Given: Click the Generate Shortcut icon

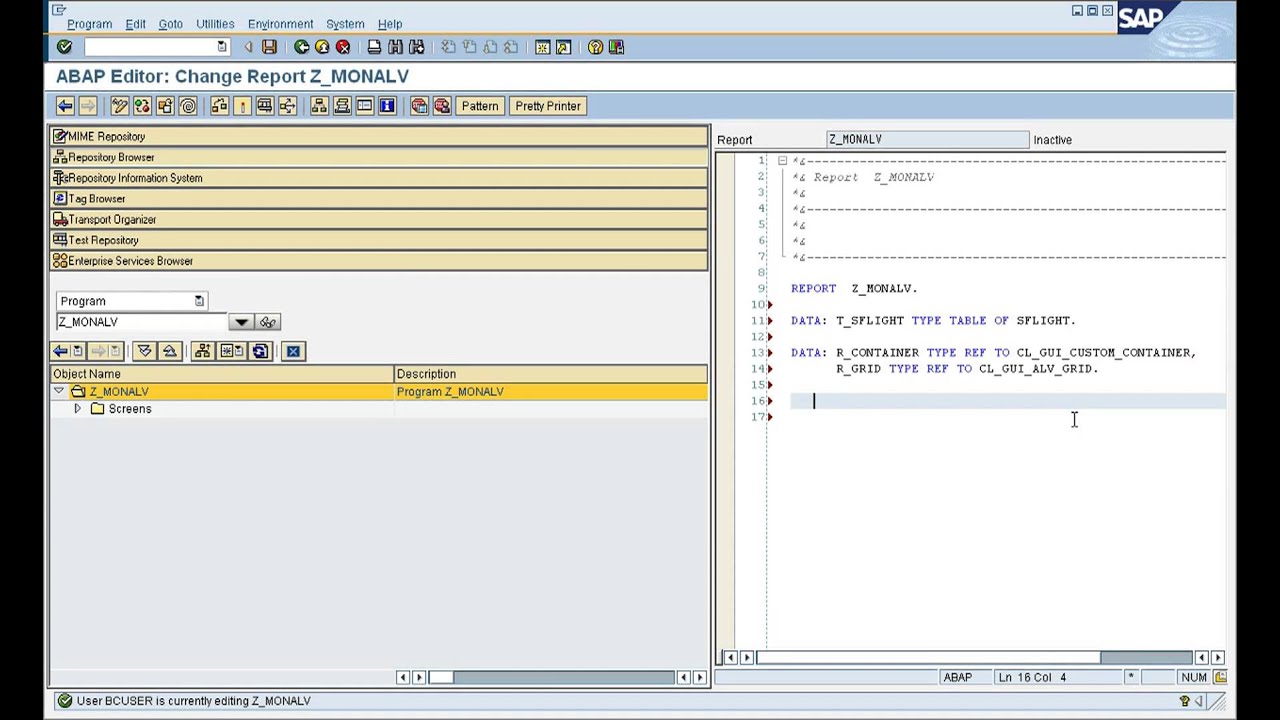Looking at the screenshot, I should pos(563,47).
